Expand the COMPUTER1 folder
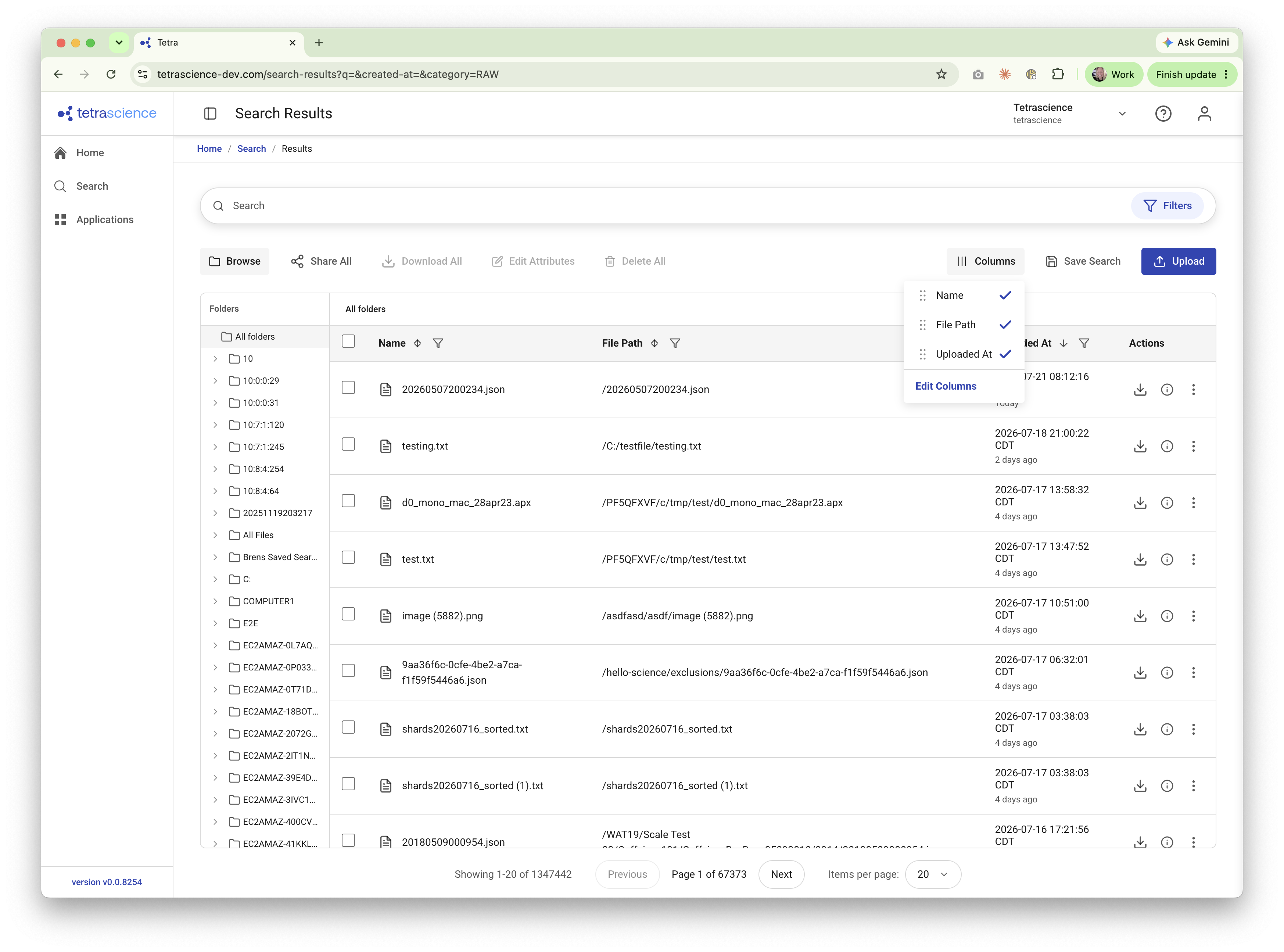1284x952 pixels. coord(215,601)
